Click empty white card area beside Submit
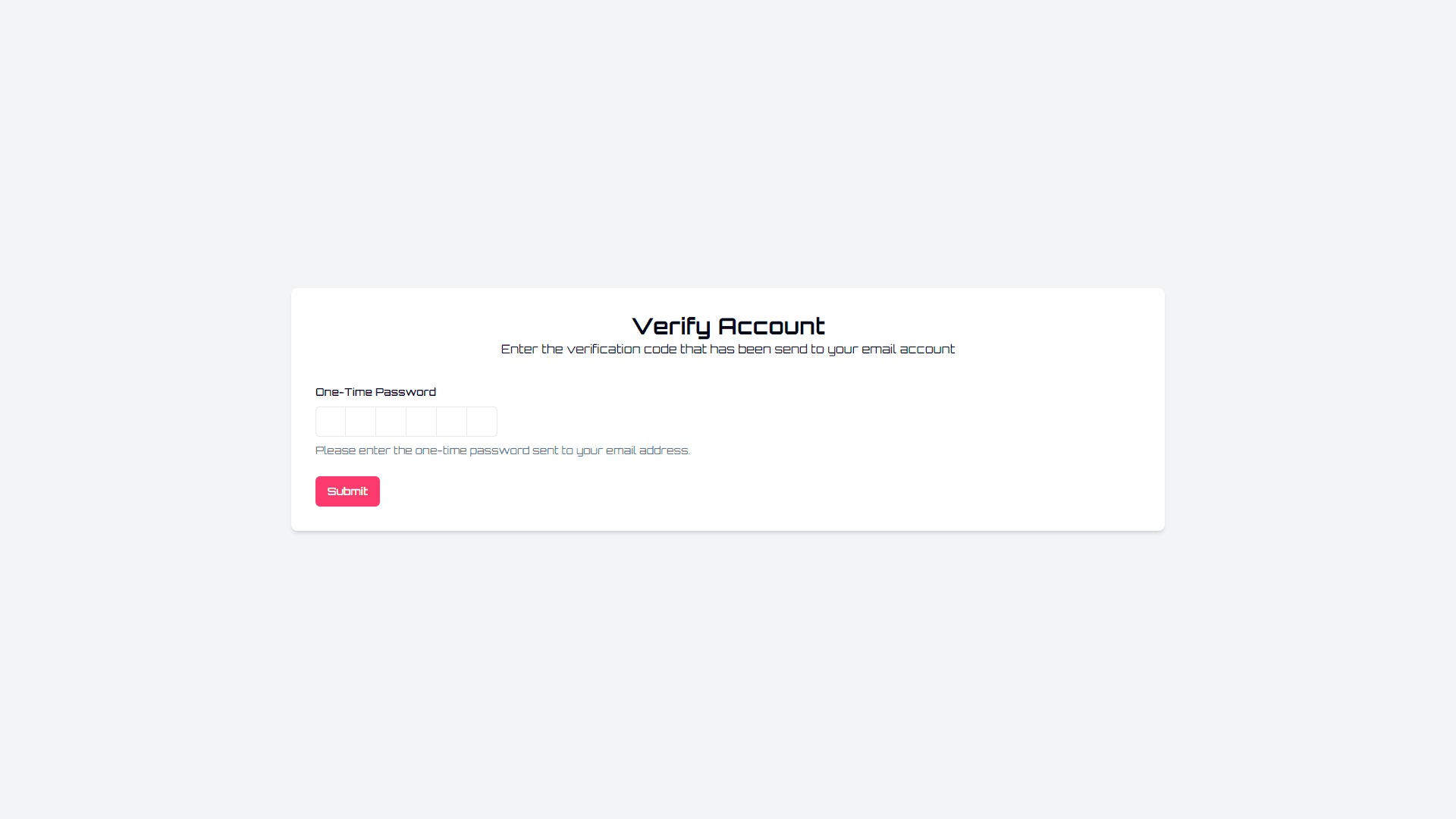The width and height of the screenshot is (1456, 819). [758, 491]
